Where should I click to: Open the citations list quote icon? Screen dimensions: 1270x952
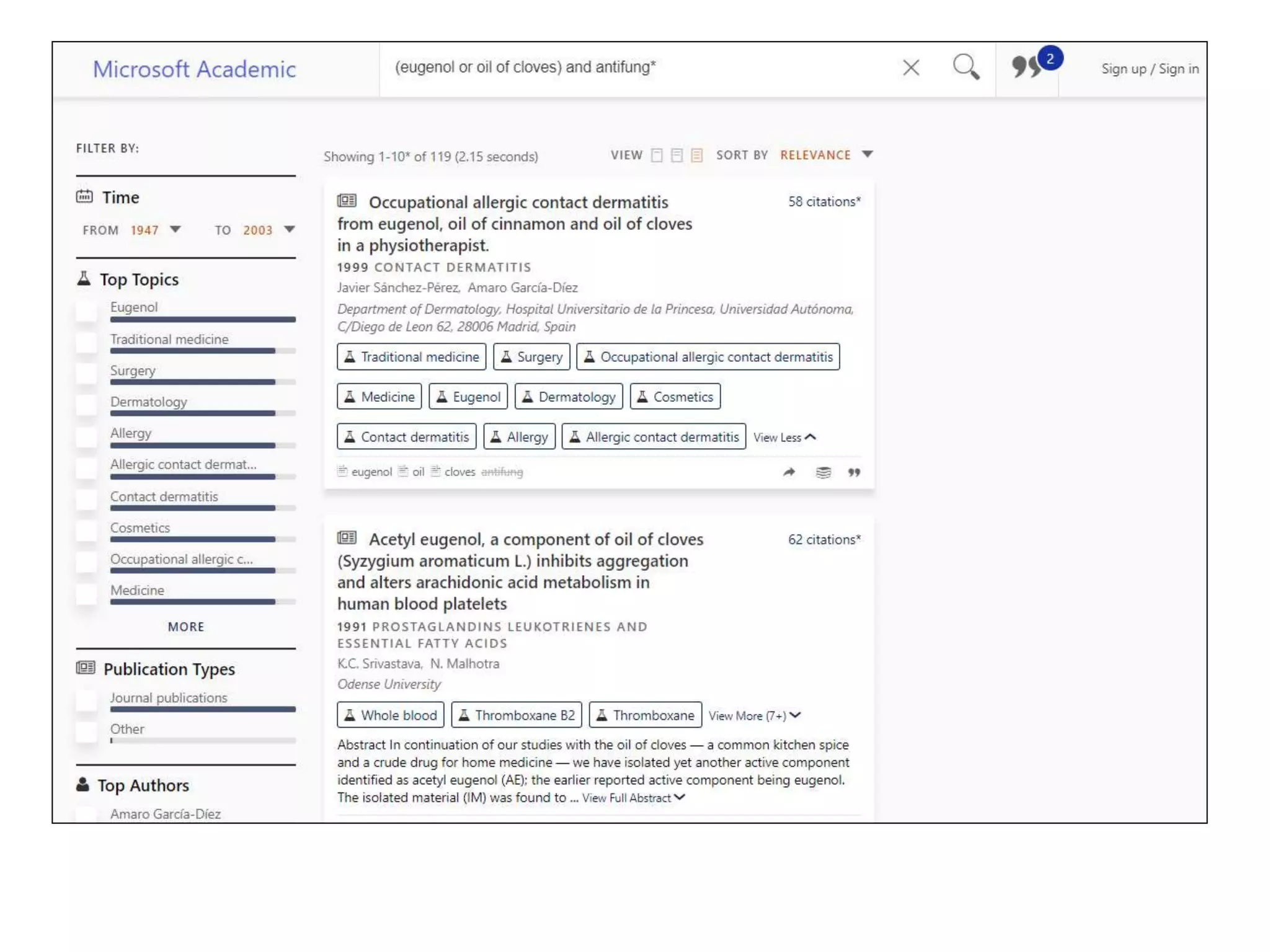click(x=1028, y=67)
